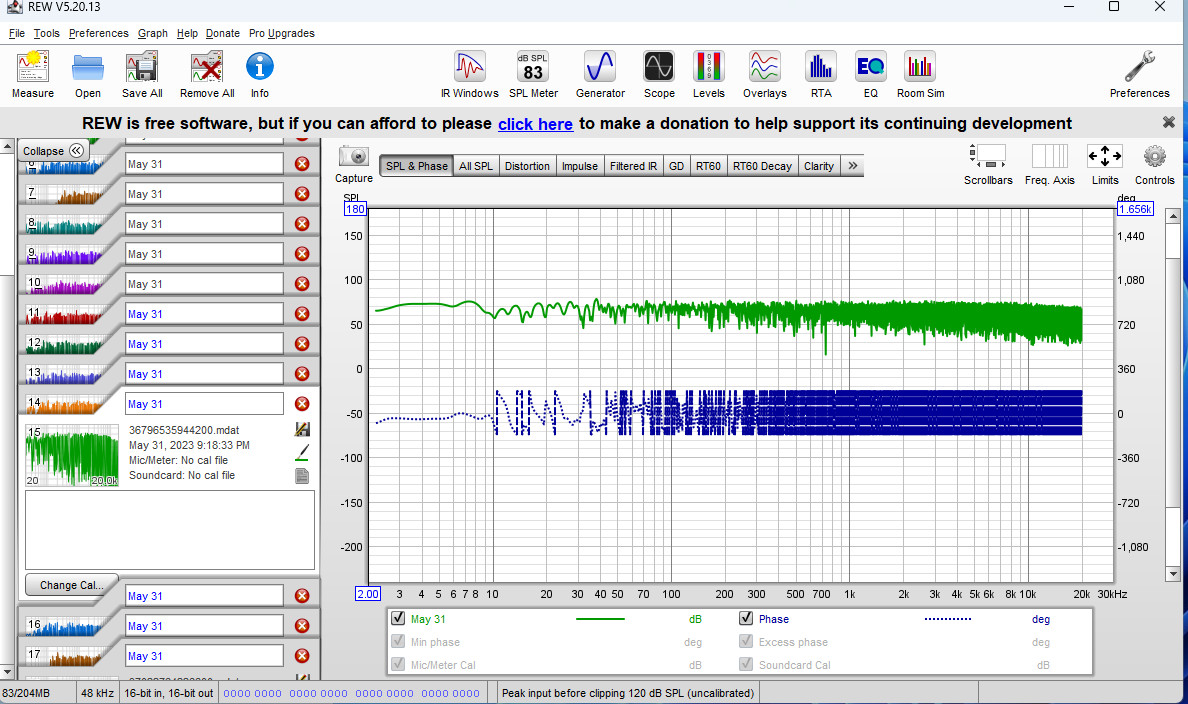The image size is (1188, 704).
Task: Toggle graph Scrollbars icon
Action: click(x=988, y=156)
